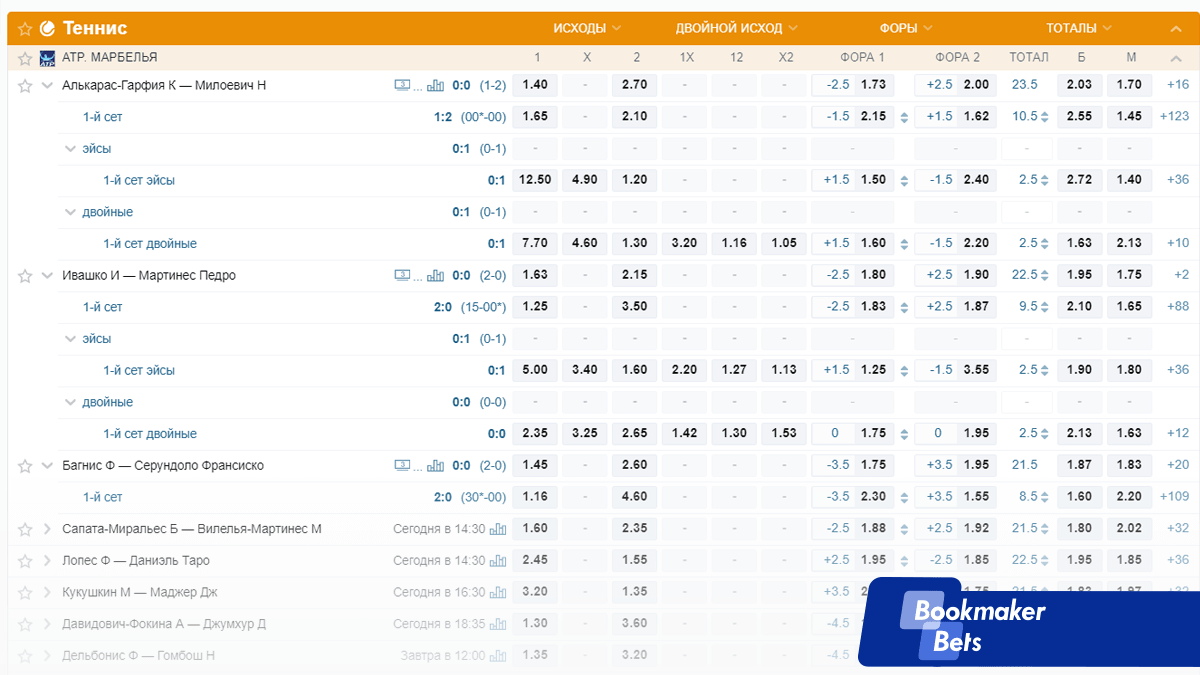Star the АТР. МАРБЕЛЬЯ tournament
Viewport: 1200px width, 675px height.
click(x=25, y=58)
